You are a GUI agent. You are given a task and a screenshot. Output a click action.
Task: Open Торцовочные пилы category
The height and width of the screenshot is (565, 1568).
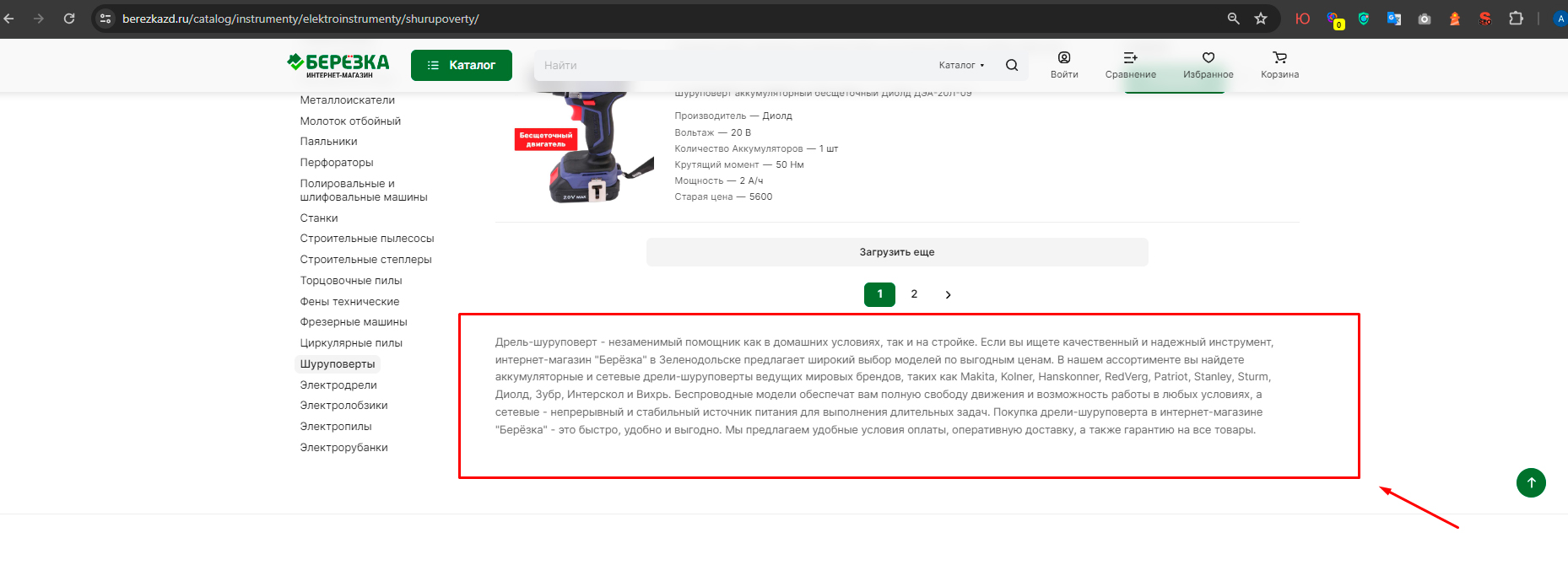(351, 281)
